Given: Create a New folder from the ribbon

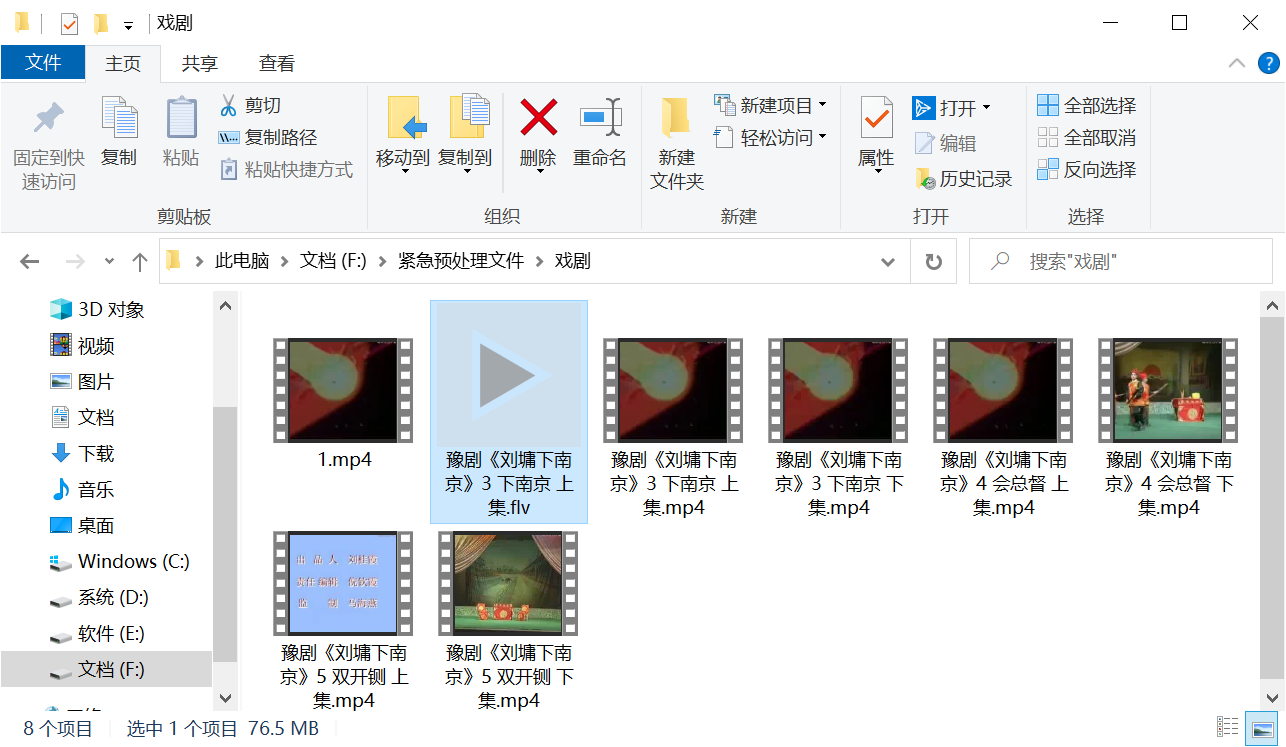Looking at the screenshot, I should [677, 144].
